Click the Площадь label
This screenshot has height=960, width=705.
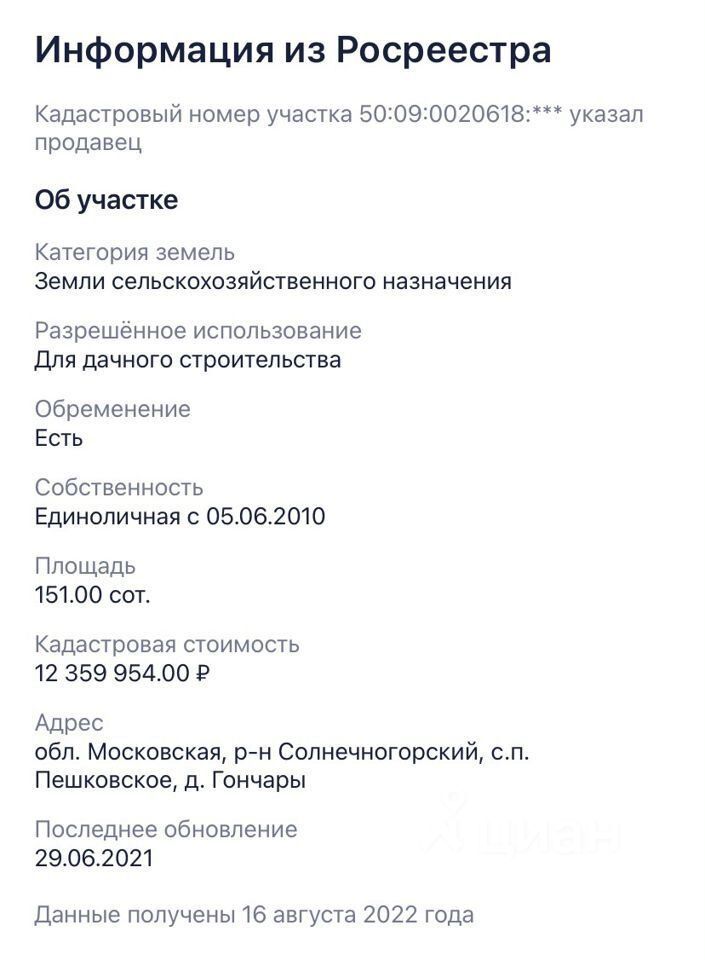click(85, 566)
